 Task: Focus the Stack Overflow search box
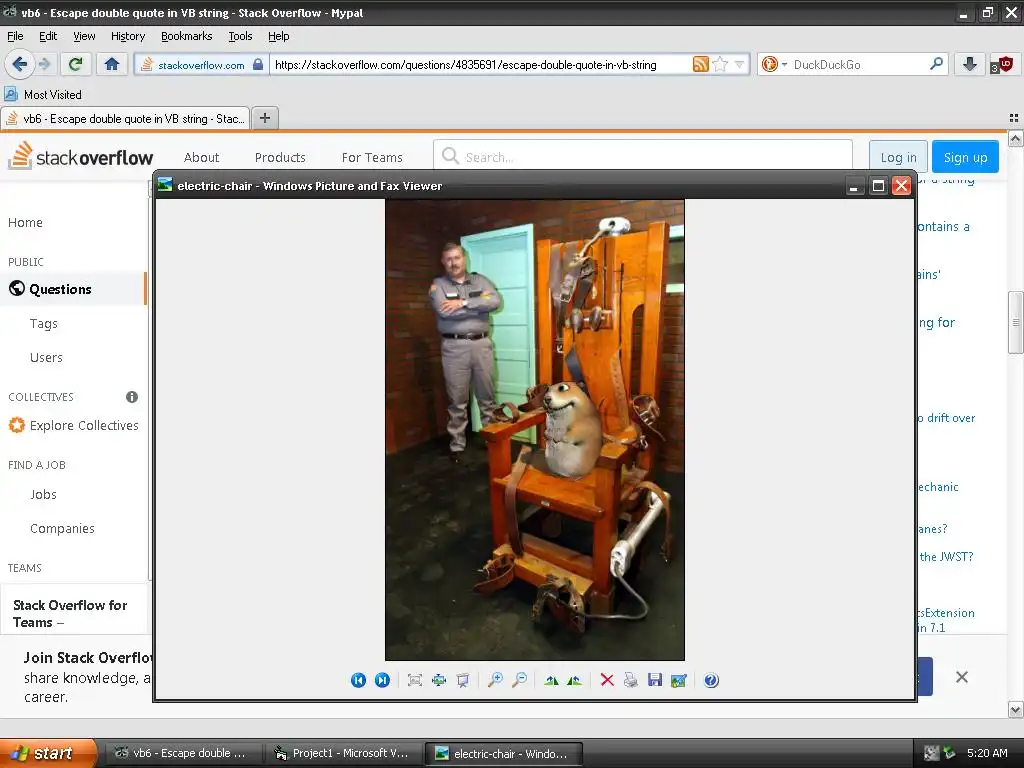coord(643,157)
